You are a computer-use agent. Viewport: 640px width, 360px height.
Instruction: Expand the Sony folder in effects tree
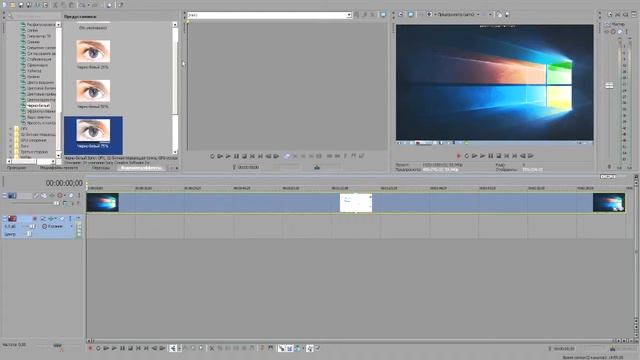tap(11, 146)
